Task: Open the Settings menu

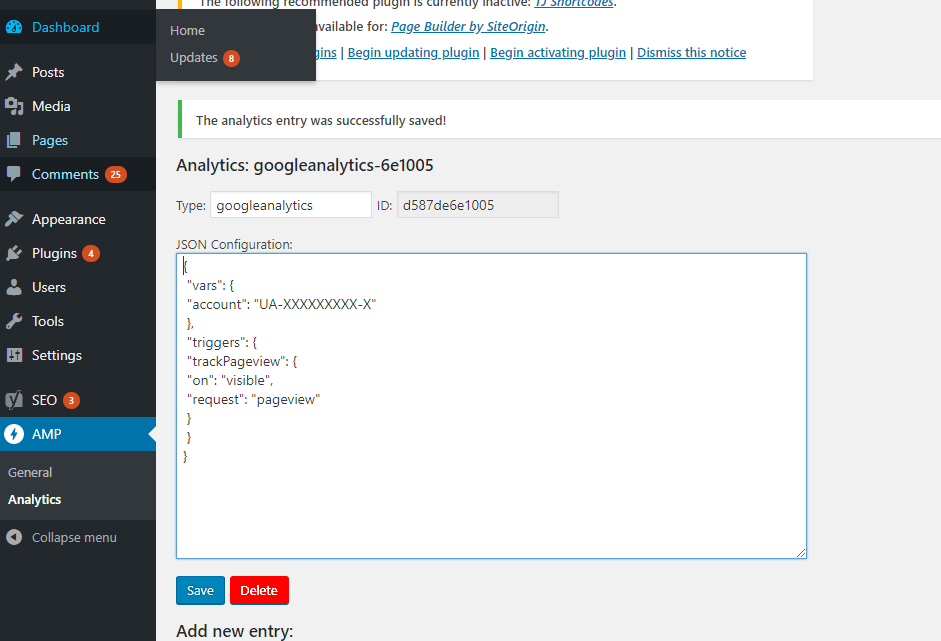Action: pos(78,355)
